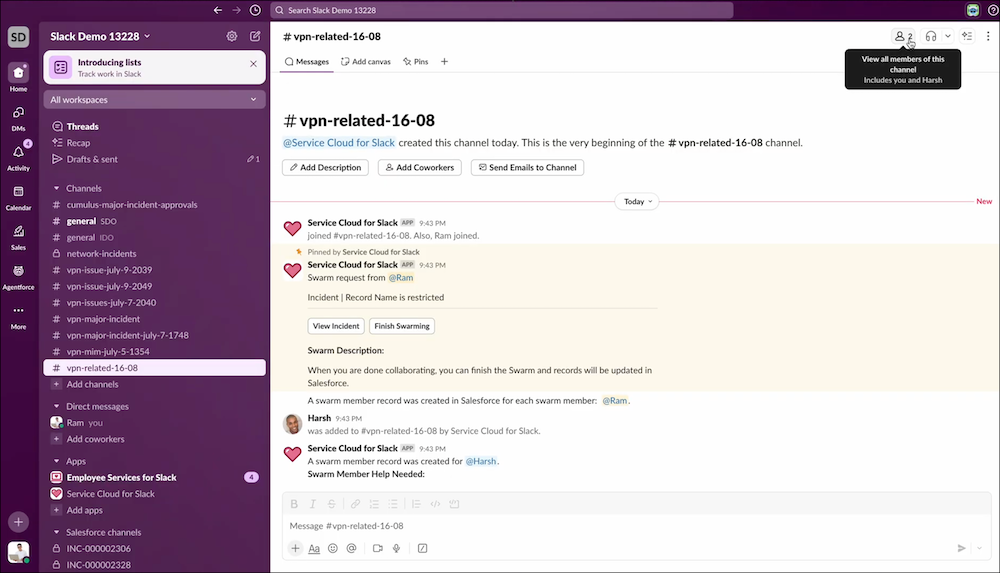Compose a new message
The image size is (1000, 573).
[x=255, y=36]
